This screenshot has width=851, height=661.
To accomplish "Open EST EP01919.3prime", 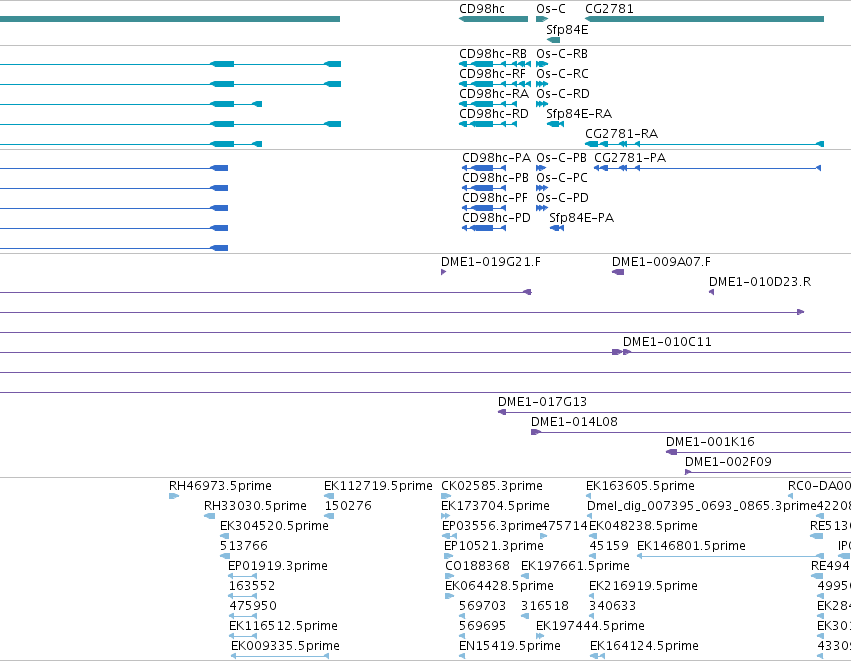I will click(x=278, y=566).
